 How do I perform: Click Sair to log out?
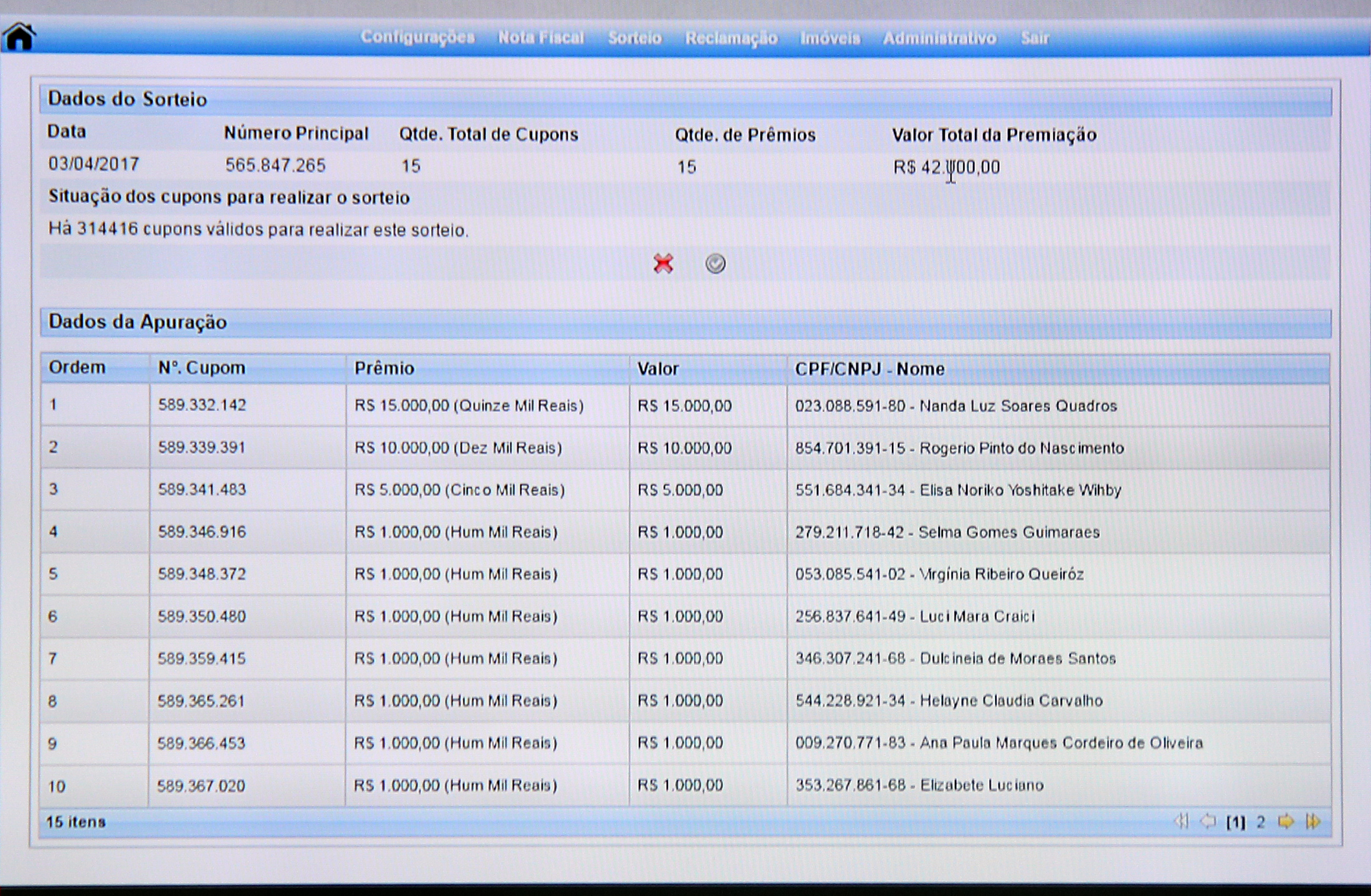pyautogui.click(x=1034, y=38)
